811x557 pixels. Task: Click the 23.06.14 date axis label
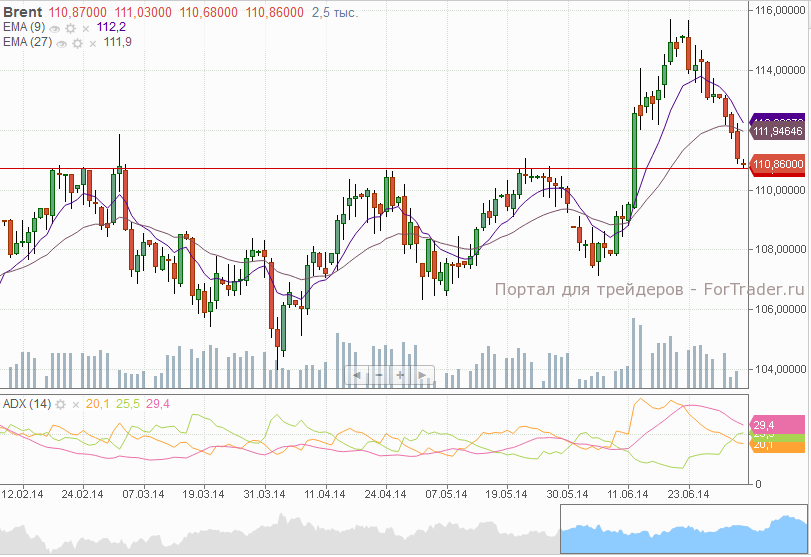(x=688, y=494)
